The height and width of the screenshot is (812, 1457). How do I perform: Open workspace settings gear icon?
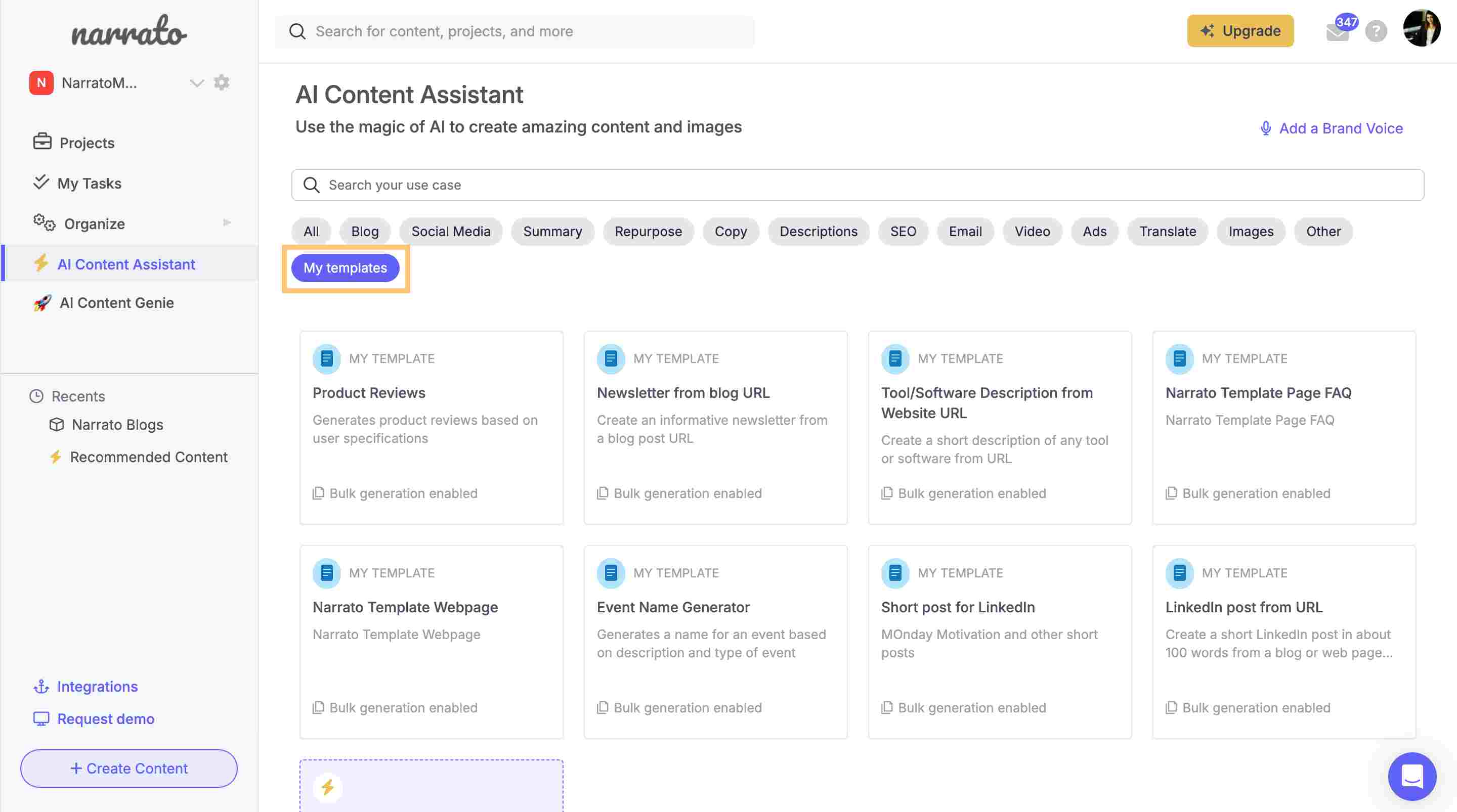point(222,82)
